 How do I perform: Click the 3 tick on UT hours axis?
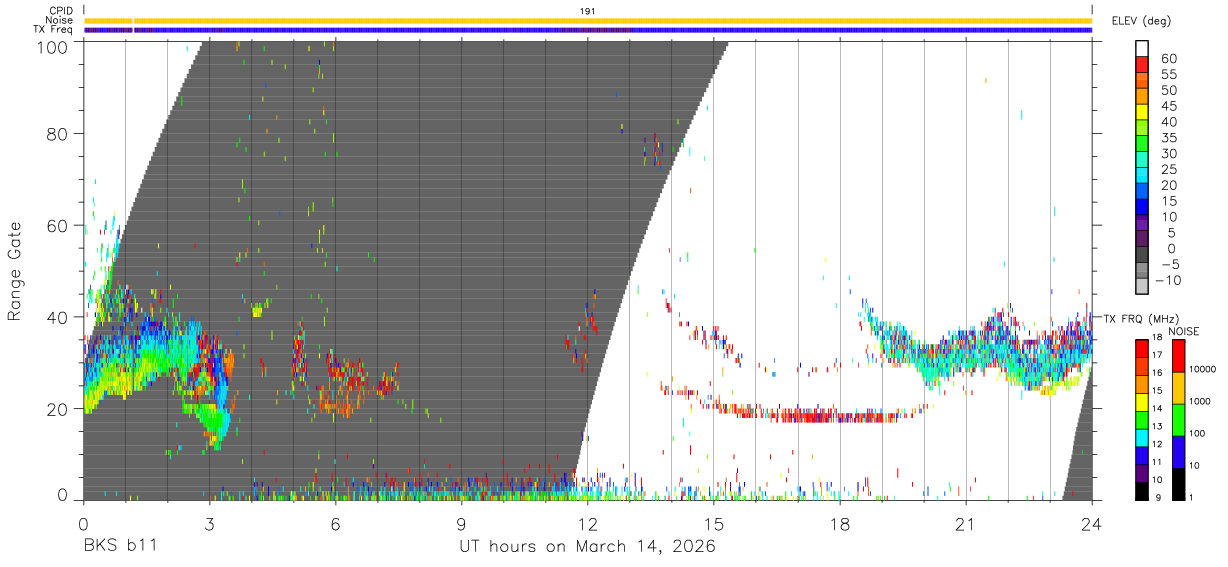tap(210, 524)
